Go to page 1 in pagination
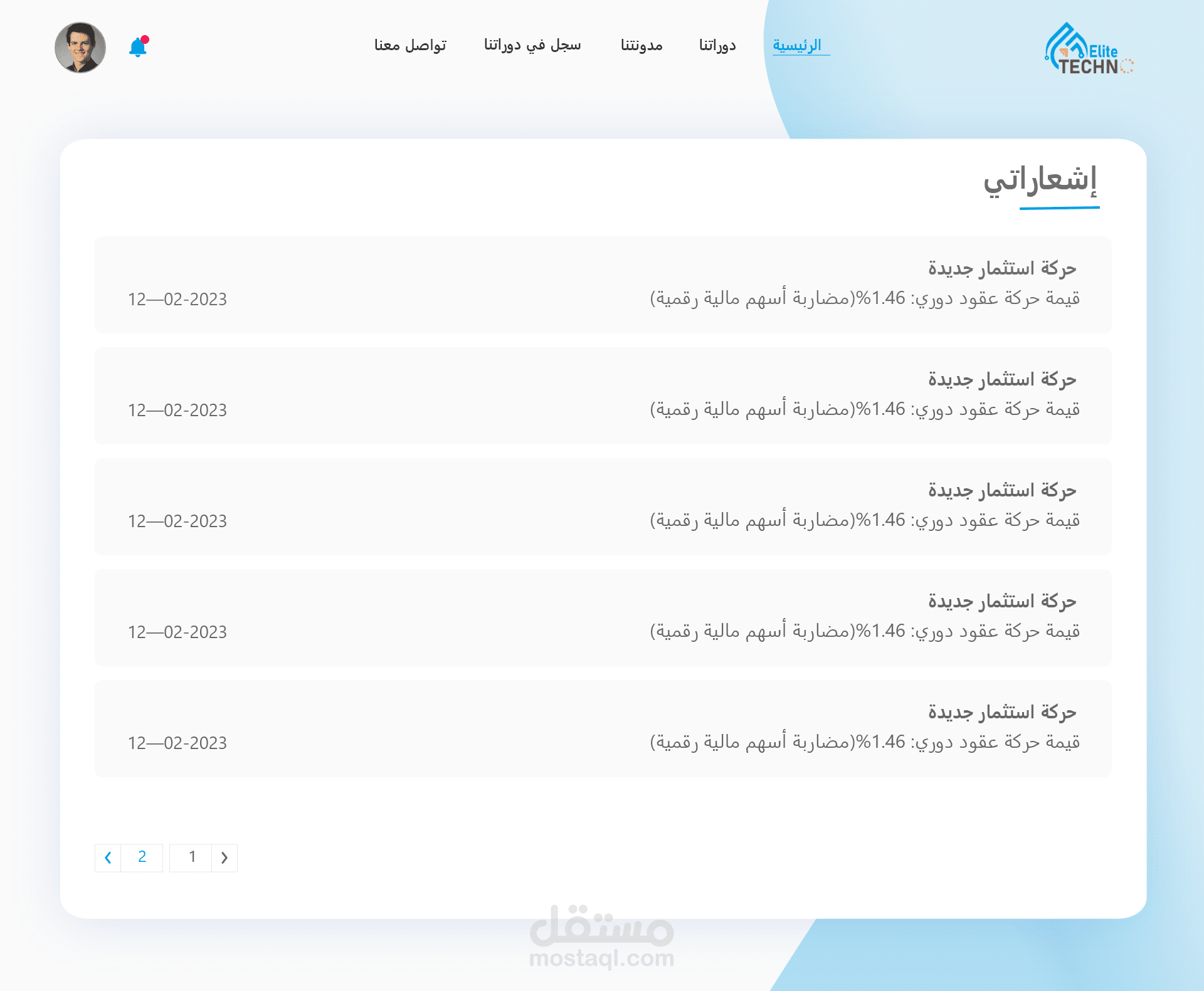Viewport: 1204px width, 991px height. (192, 857)
